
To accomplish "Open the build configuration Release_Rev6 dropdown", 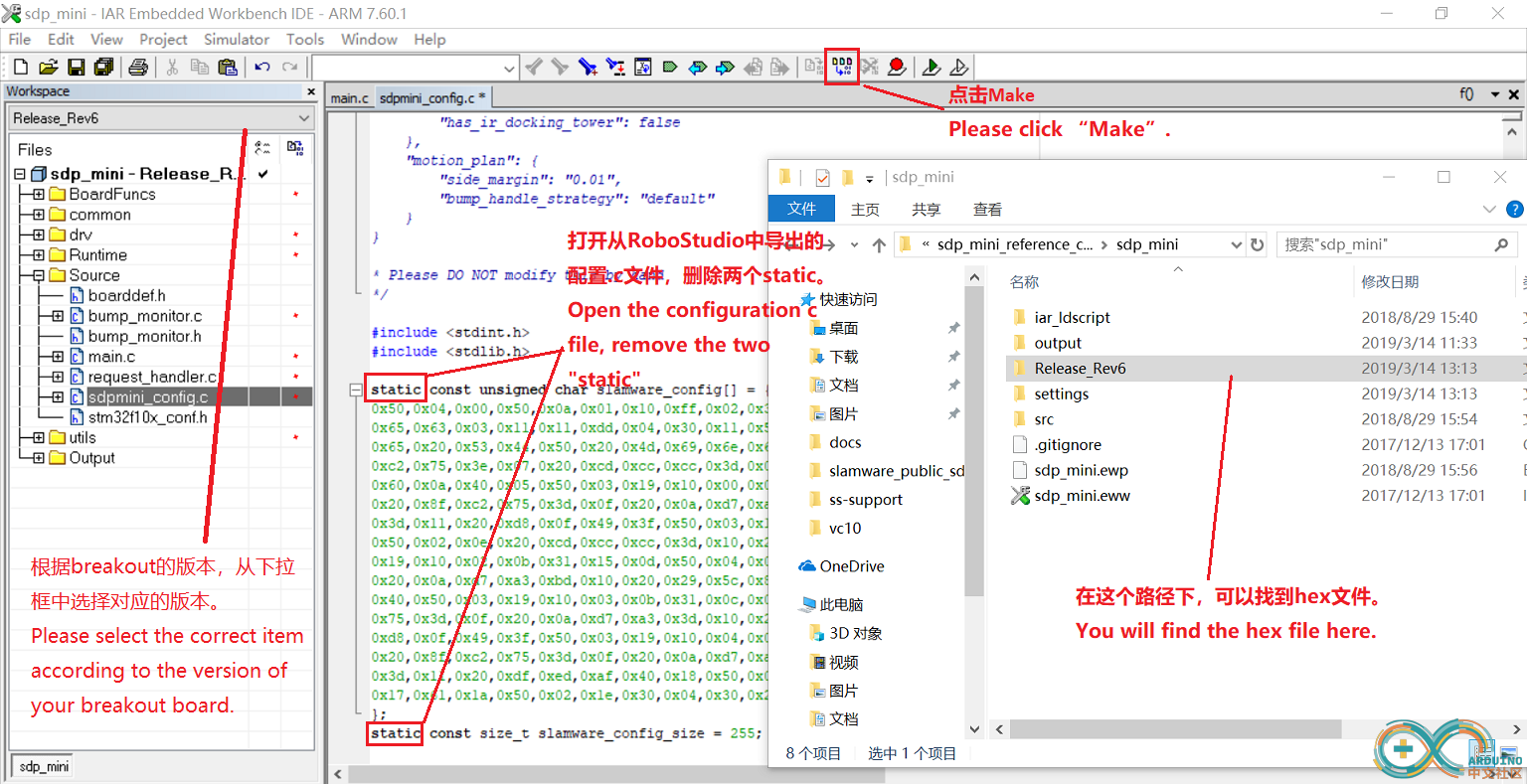I will pyautogui.click(x=304, y=118).
